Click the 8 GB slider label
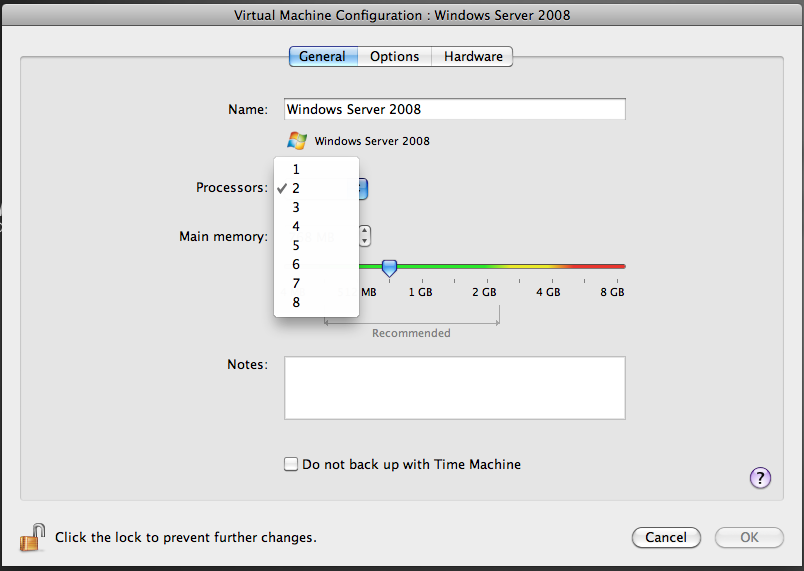Screen dimensions: 804x571 click(612, 292)
